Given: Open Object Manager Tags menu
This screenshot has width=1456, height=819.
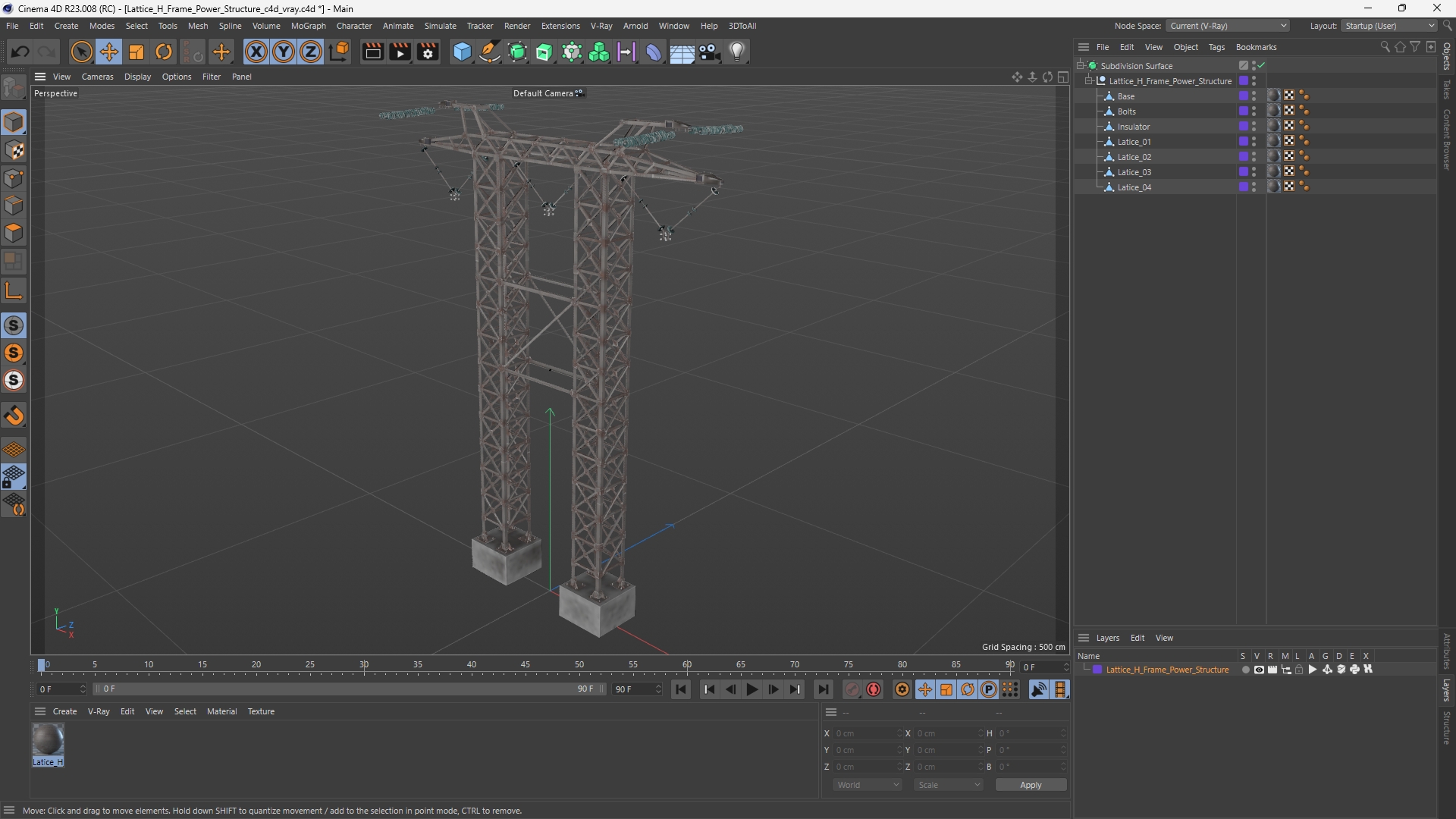Looking at the screenshot, I should click(1216, 47).
